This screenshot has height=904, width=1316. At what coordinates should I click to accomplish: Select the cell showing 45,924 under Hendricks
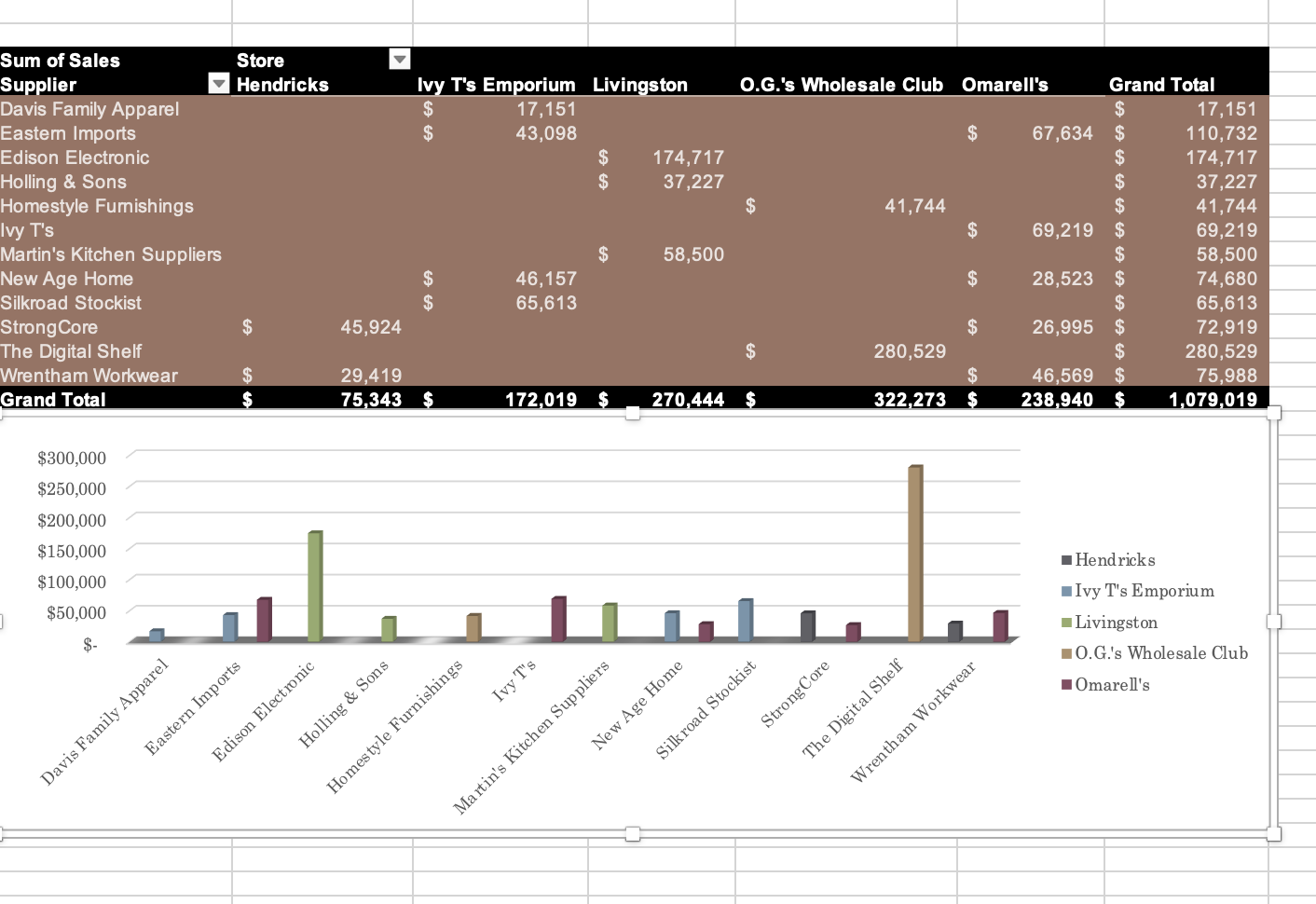click(322, 326)
